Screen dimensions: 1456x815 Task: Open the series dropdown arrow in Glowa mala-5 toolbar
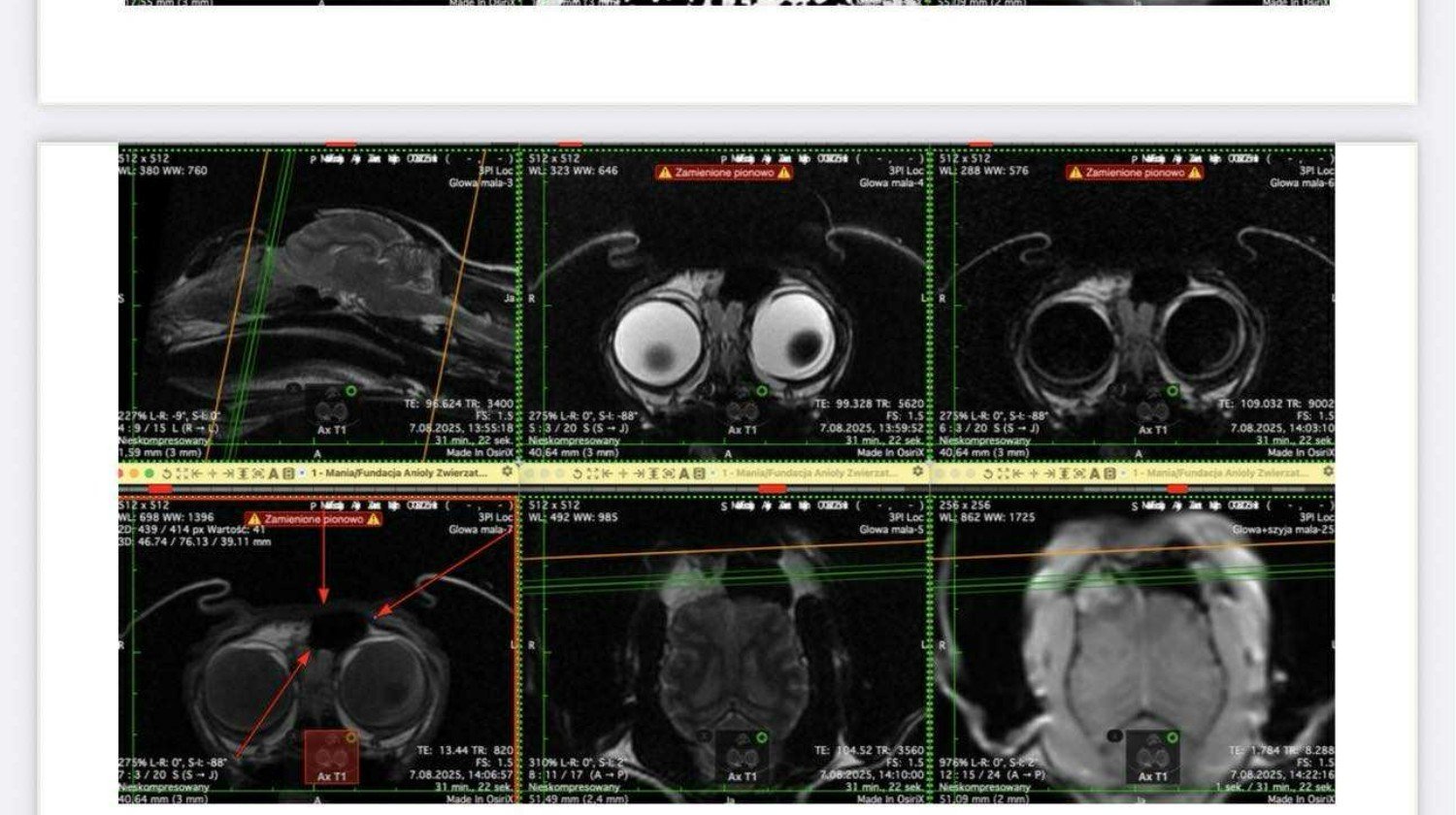click(713, 473)
